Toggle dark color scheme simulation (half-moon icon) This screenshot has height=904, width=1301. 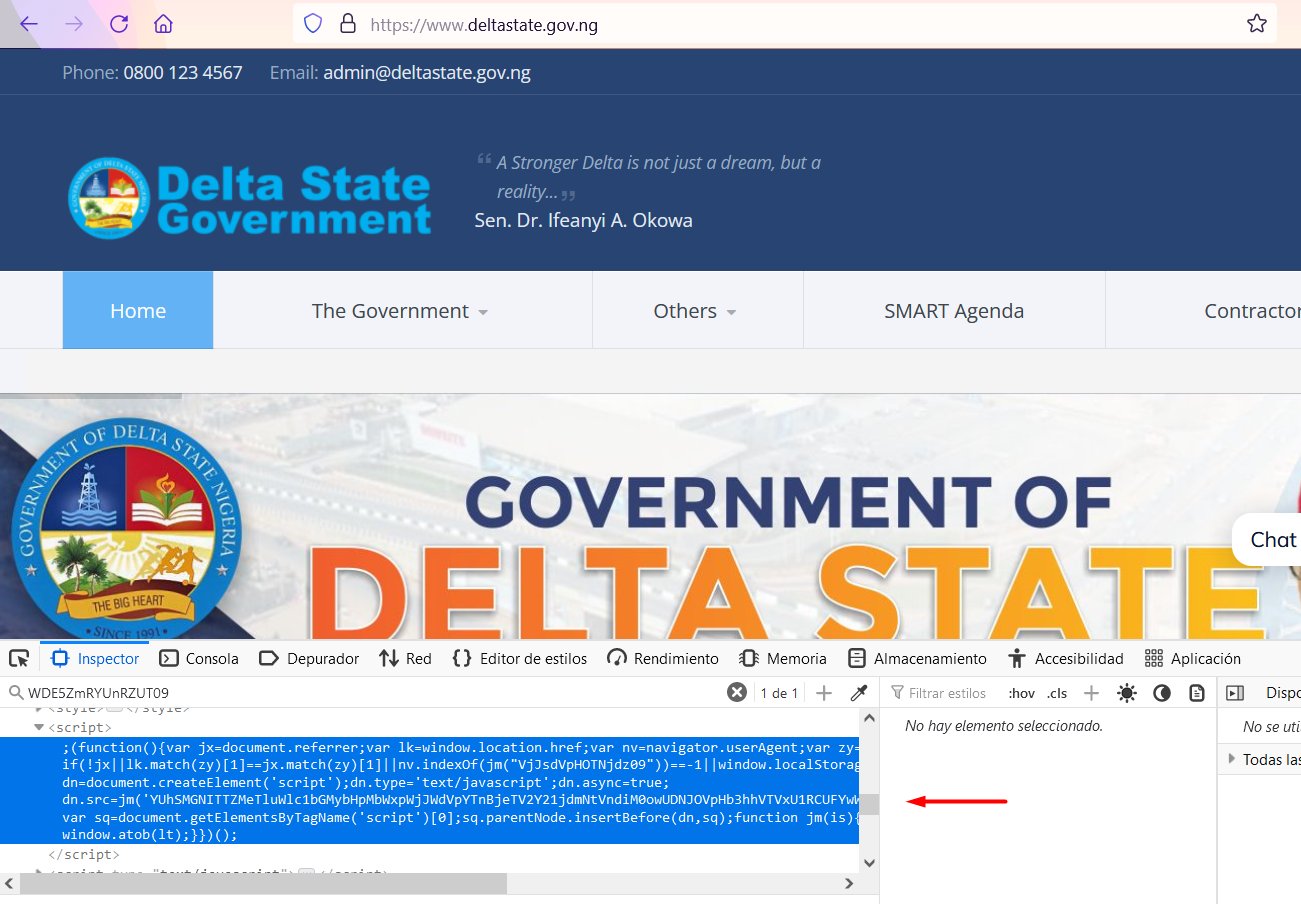pyautogui.click(x=1162, y=693)
